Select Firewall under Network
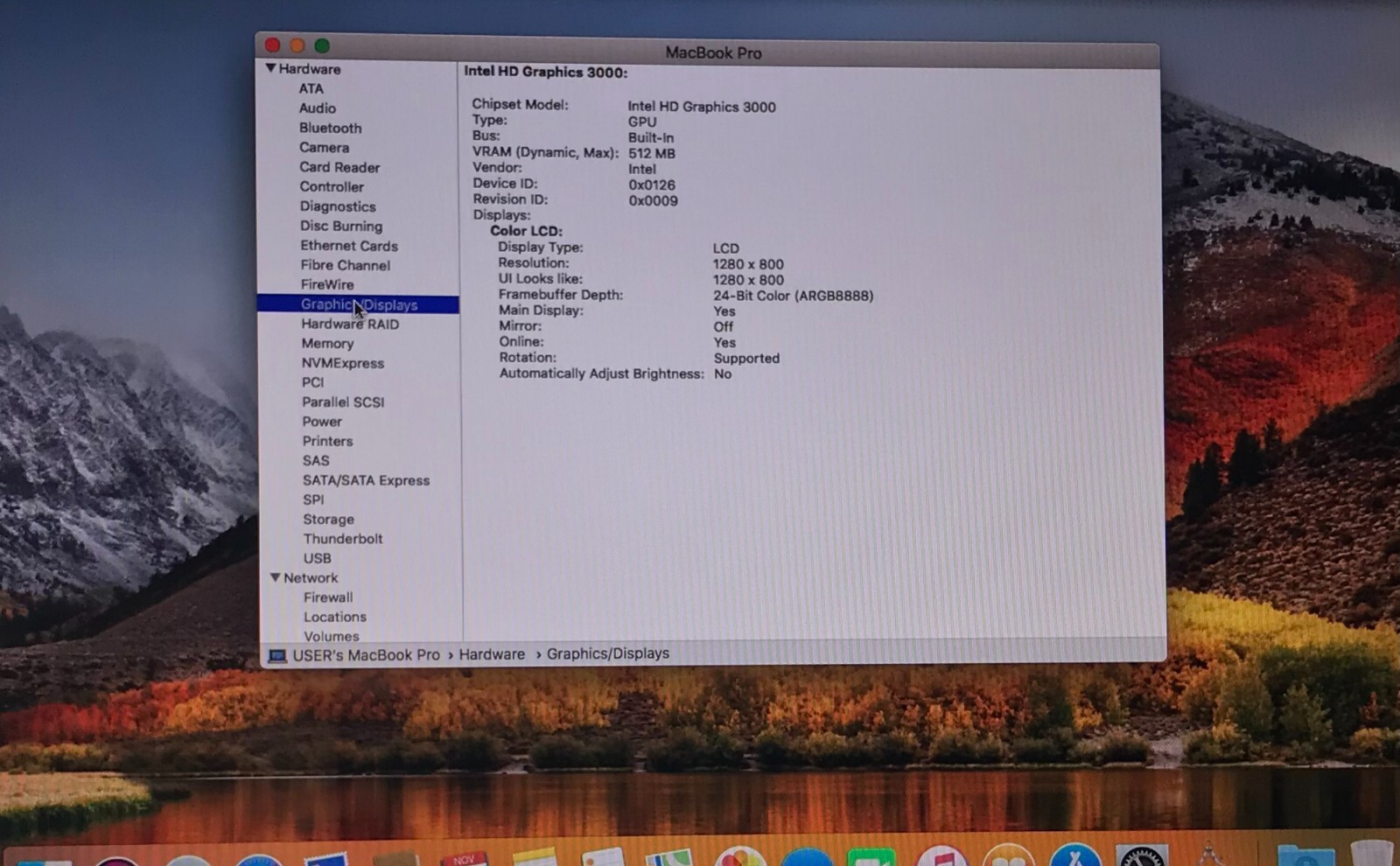The width and height of the screenshot is (1400, 866). point(328,597)
